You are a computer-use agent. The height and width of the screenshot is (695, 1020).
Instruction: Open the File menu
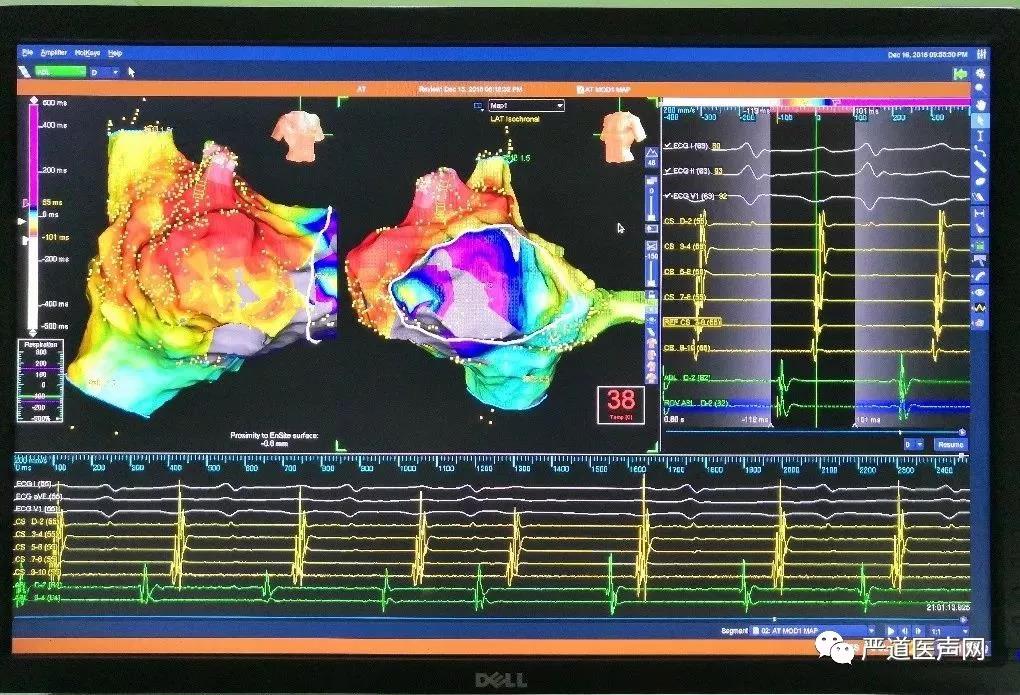click(x=27, y=52)
